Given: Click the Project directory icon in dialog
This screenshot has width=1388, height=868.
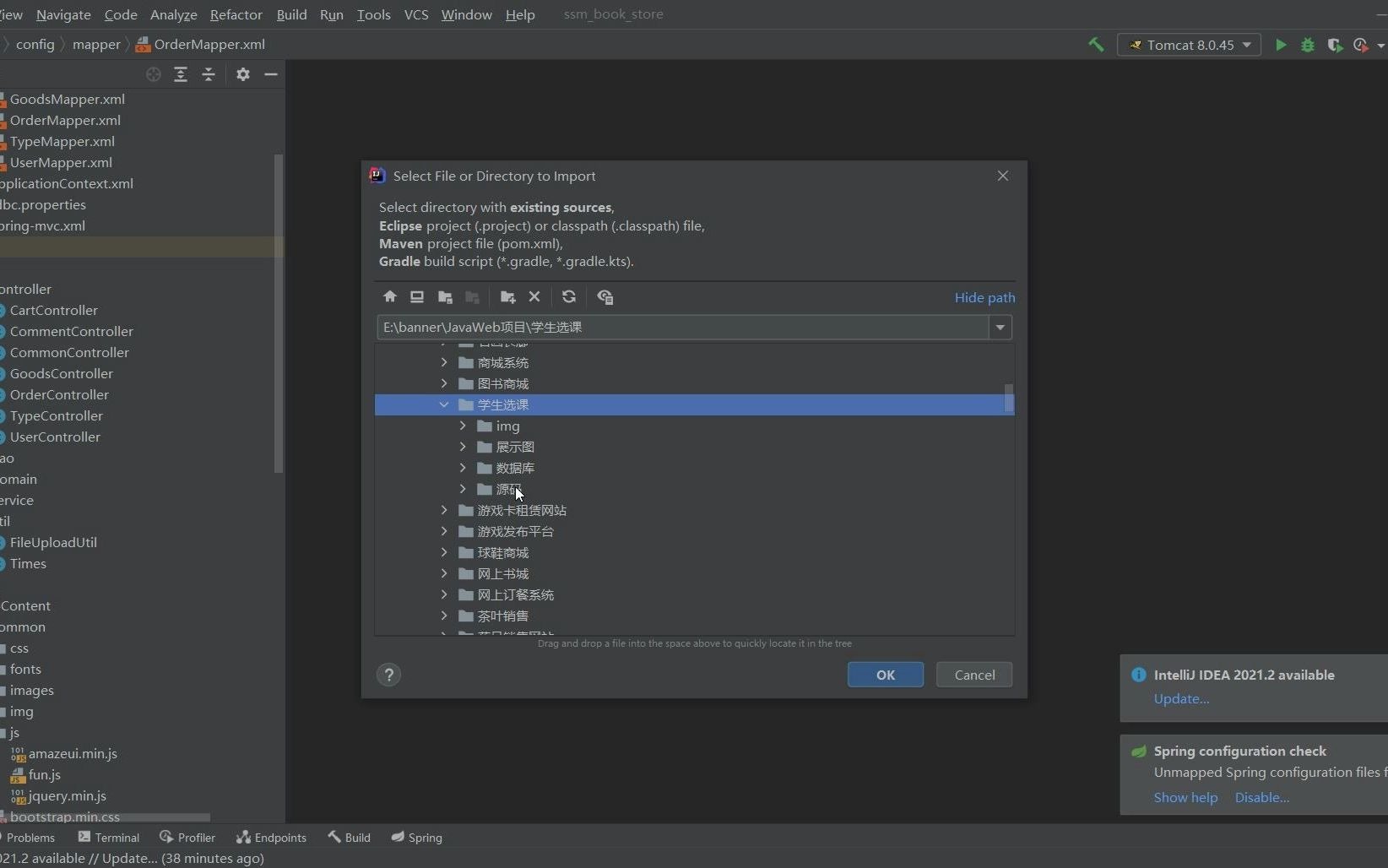Looking at the screenshot, I should pyautogui.click(x=445, y=296).
